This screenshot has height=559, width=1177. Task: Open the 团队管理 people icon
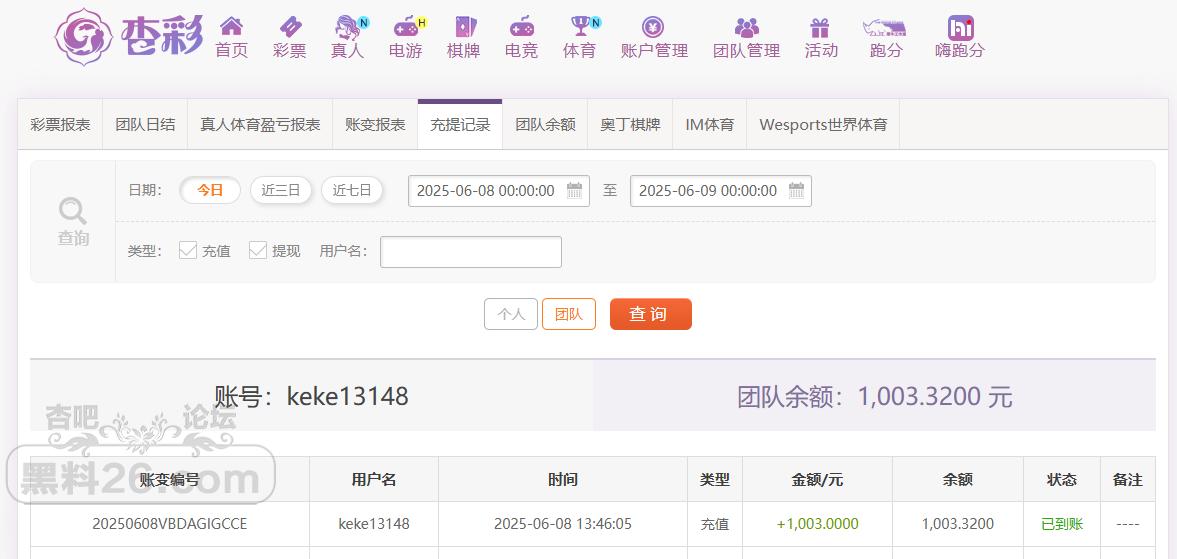click(746, 28)
